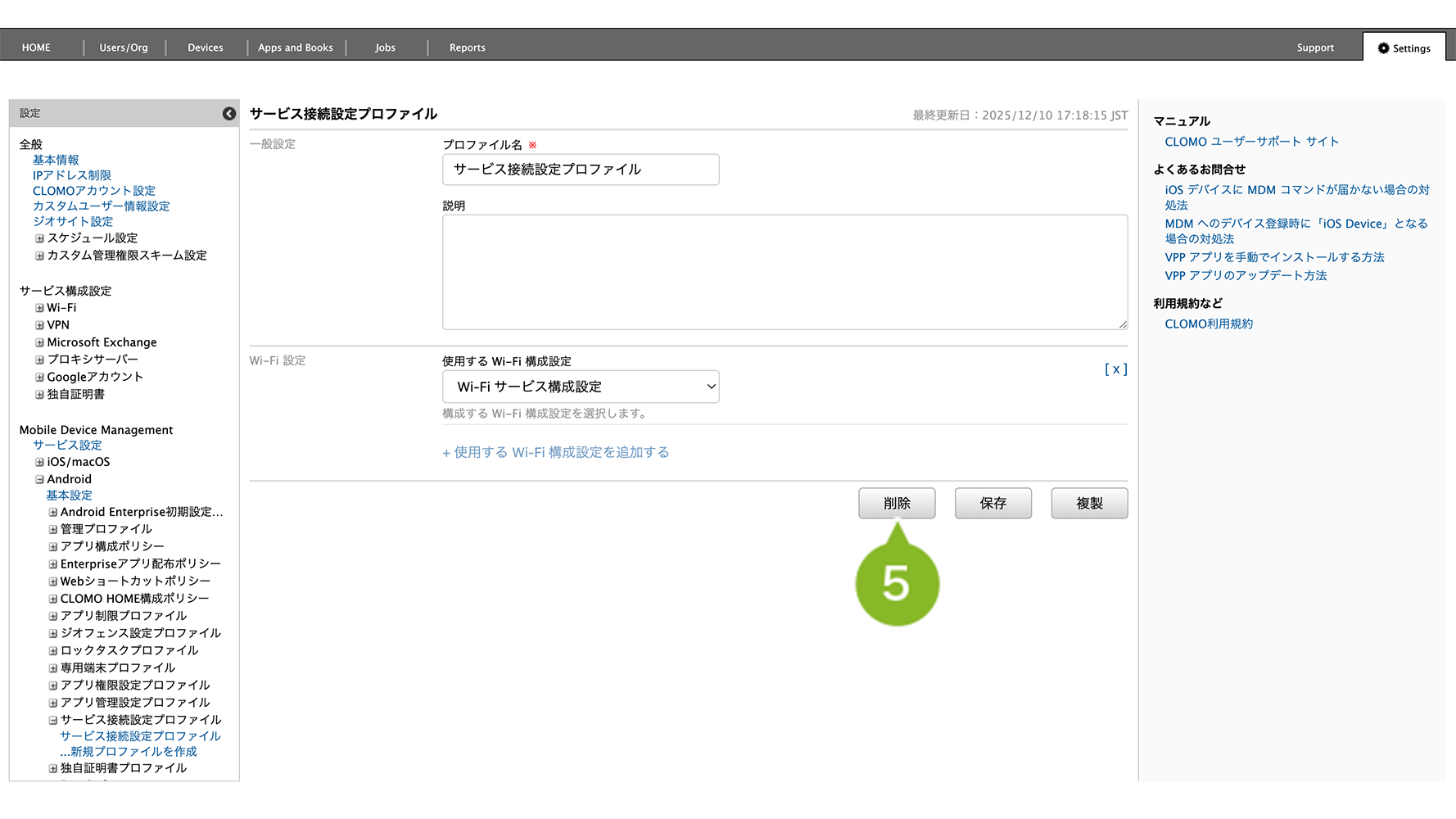Open the Wi-Fi configuration dropdown
The width and height of the screenshot is (1456, 819).
581,387
